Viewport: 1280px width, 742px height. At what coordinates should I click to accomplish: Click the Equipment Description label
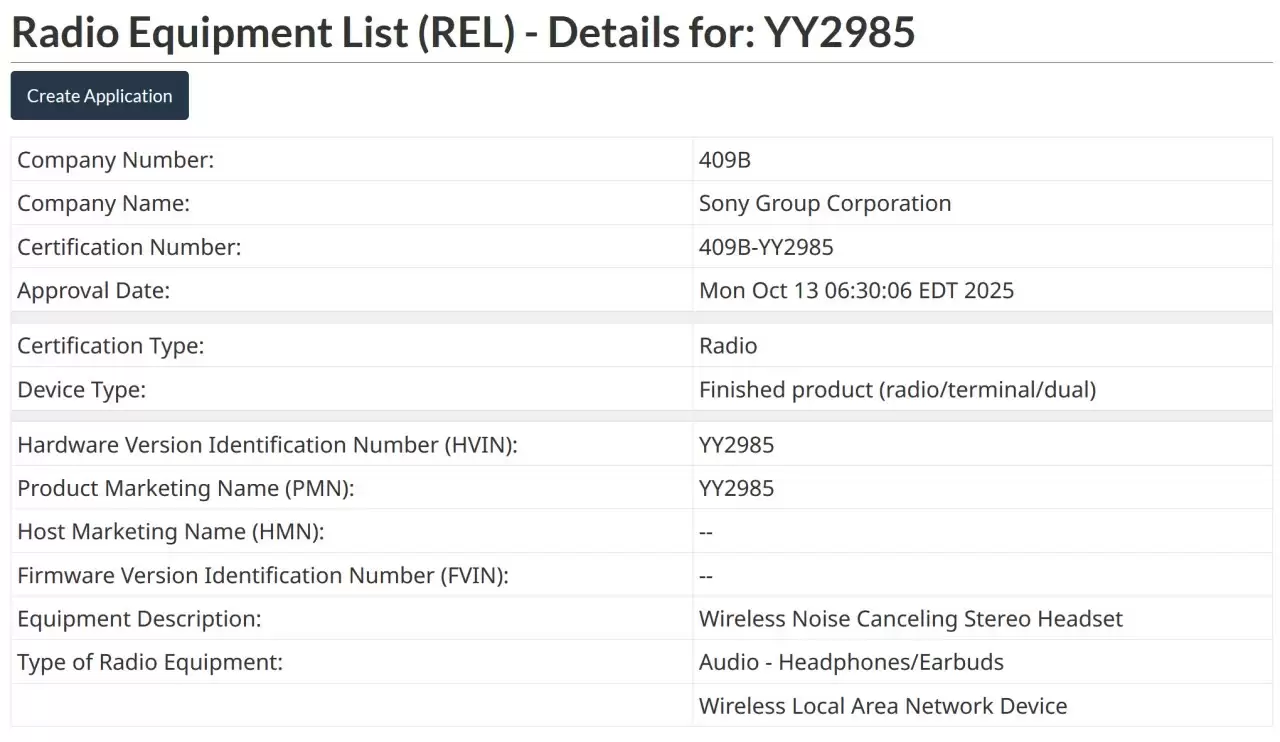tap(139, 619)
